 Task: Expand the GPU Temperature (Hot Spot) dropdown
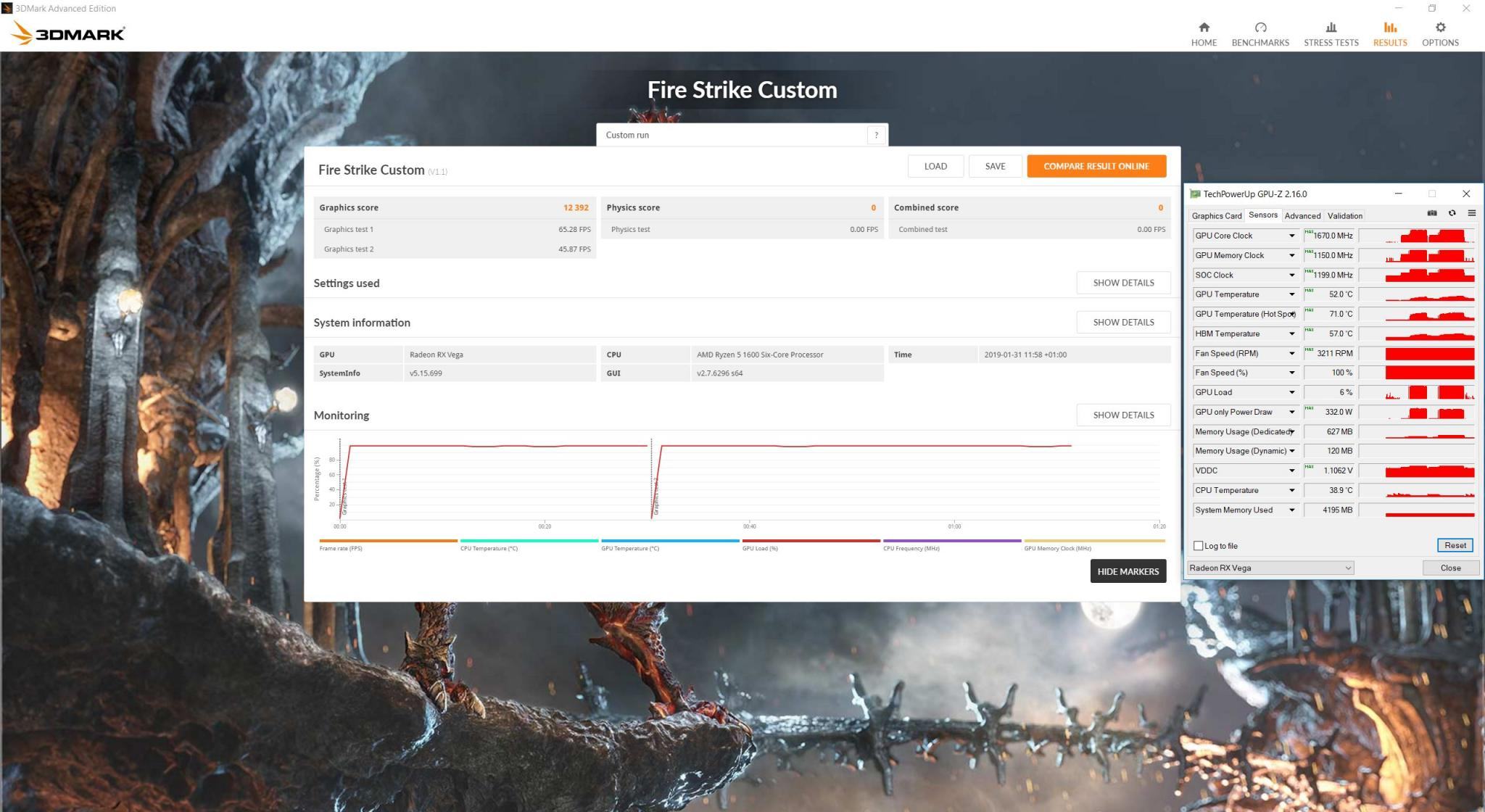point(1291,314)
